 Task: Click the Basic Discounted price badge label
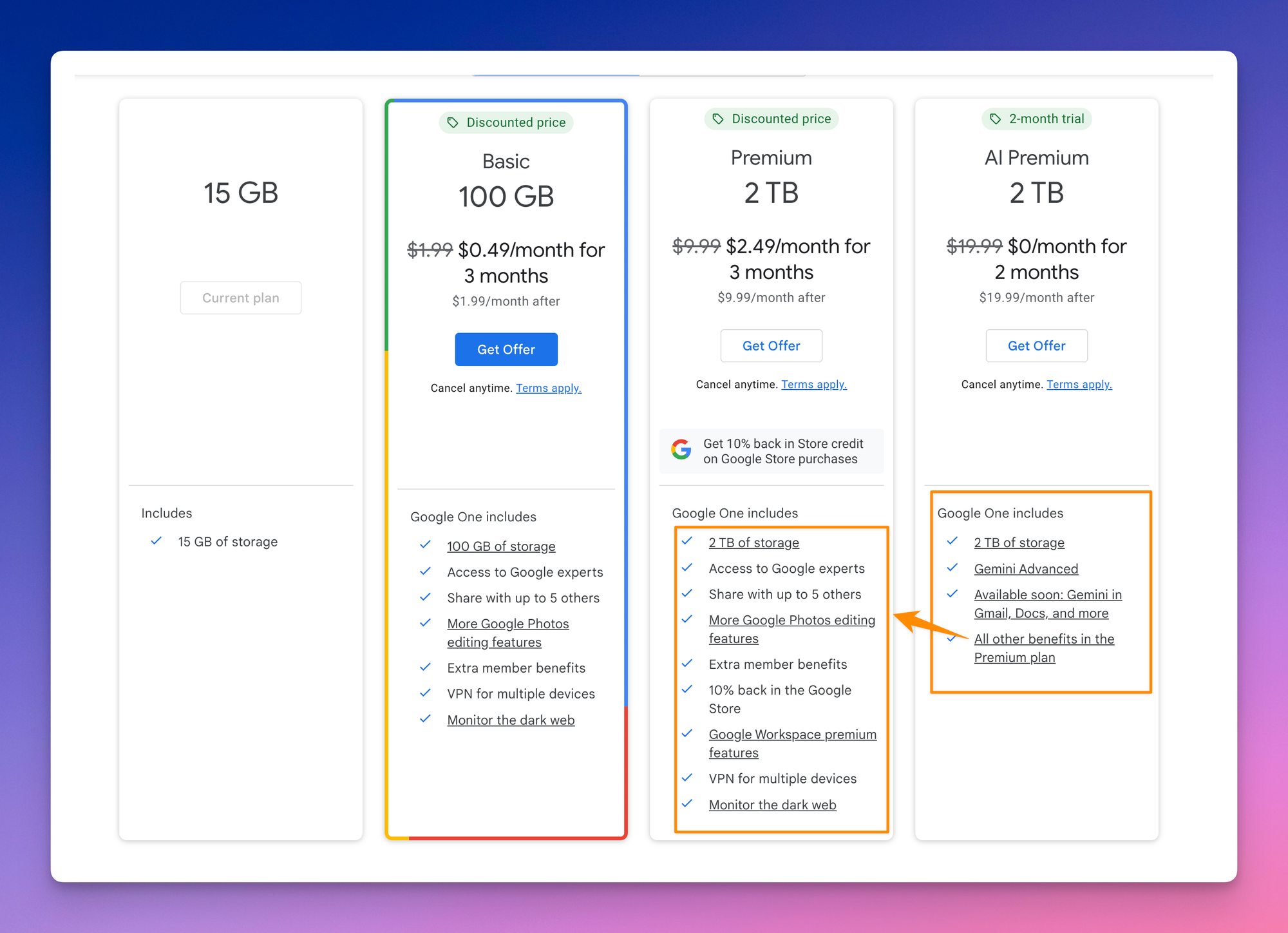tap(516, 122)
